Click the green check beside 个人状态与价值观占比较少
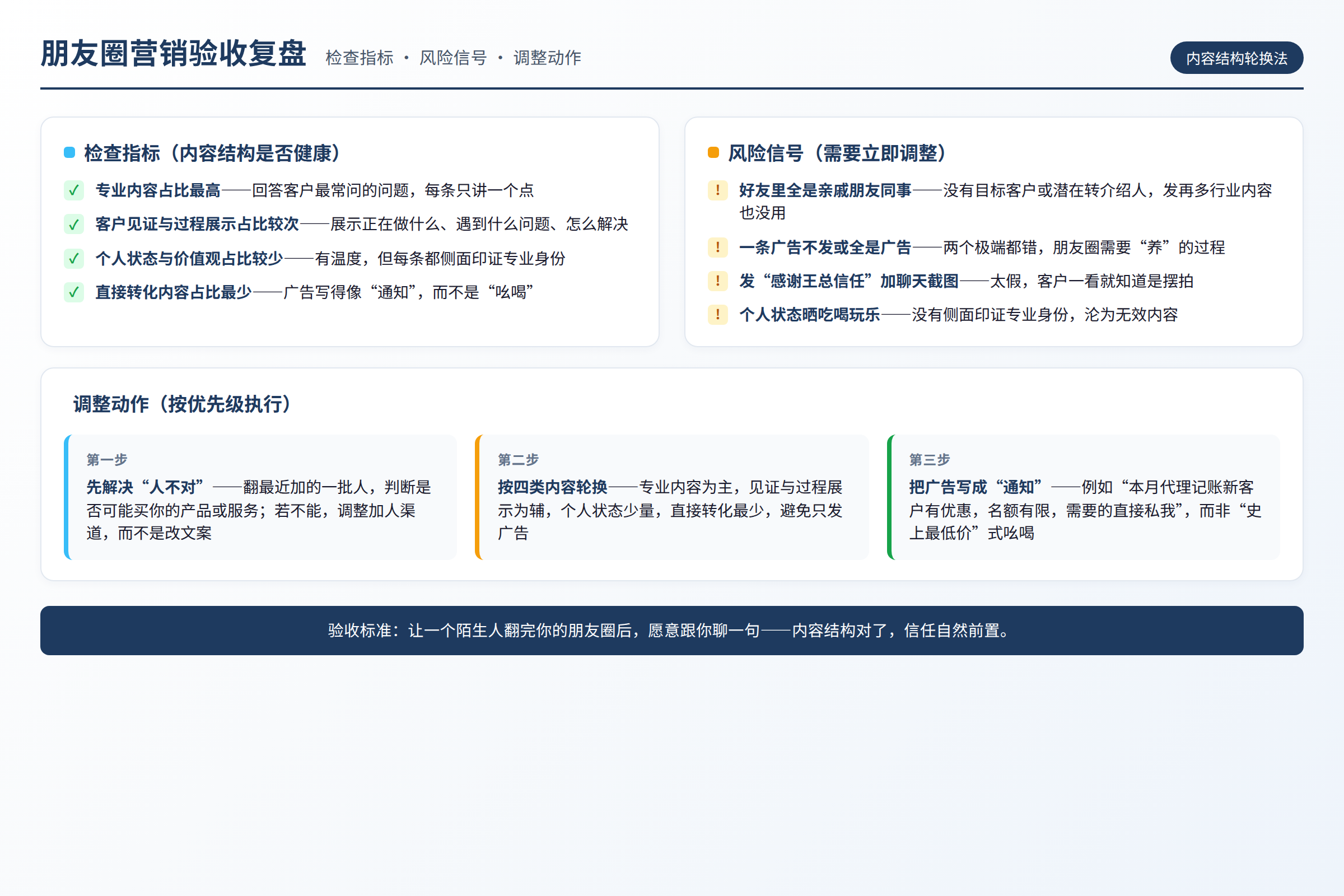Image resolution: width=1344 pixels, height=896 pixels. pos(74,258)
